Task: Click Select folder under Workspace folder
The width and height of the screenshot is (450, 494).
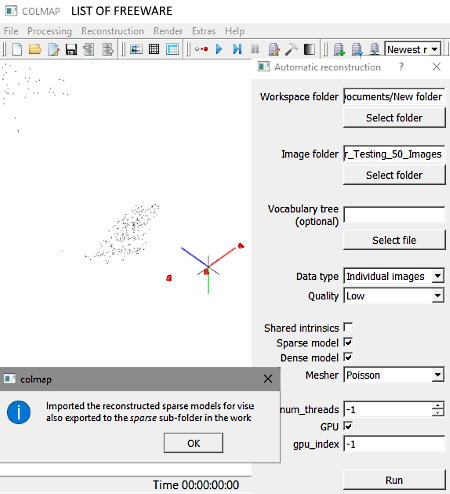Action: (x=394, y=118)
